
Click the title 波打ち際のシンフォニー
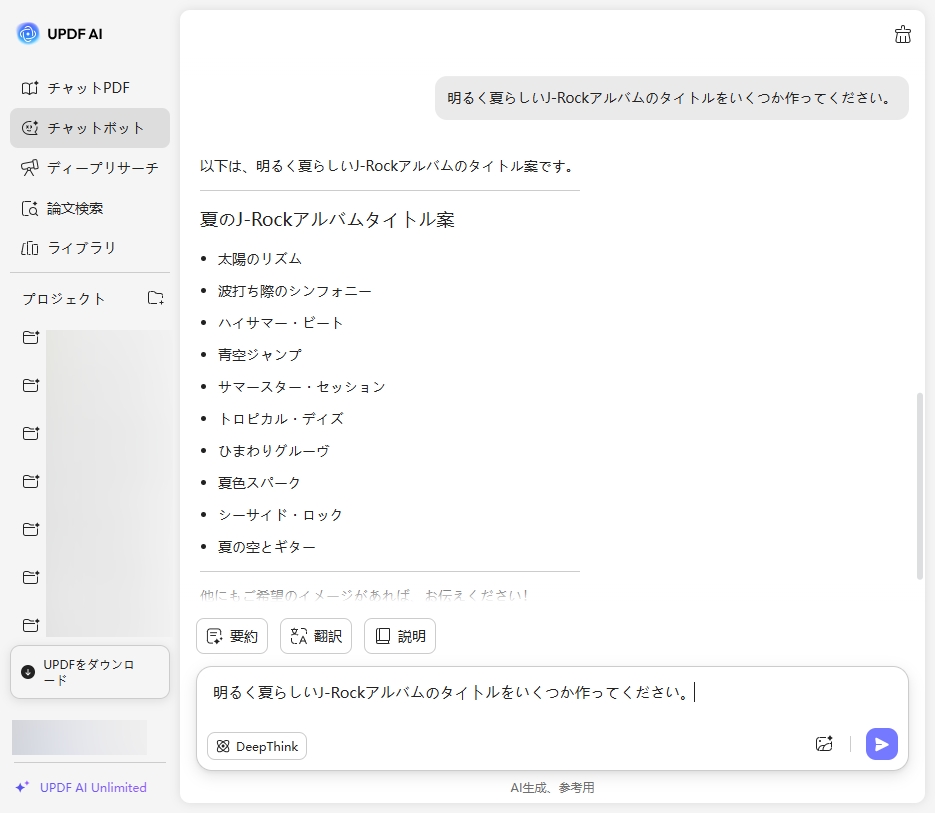[295, 291]
